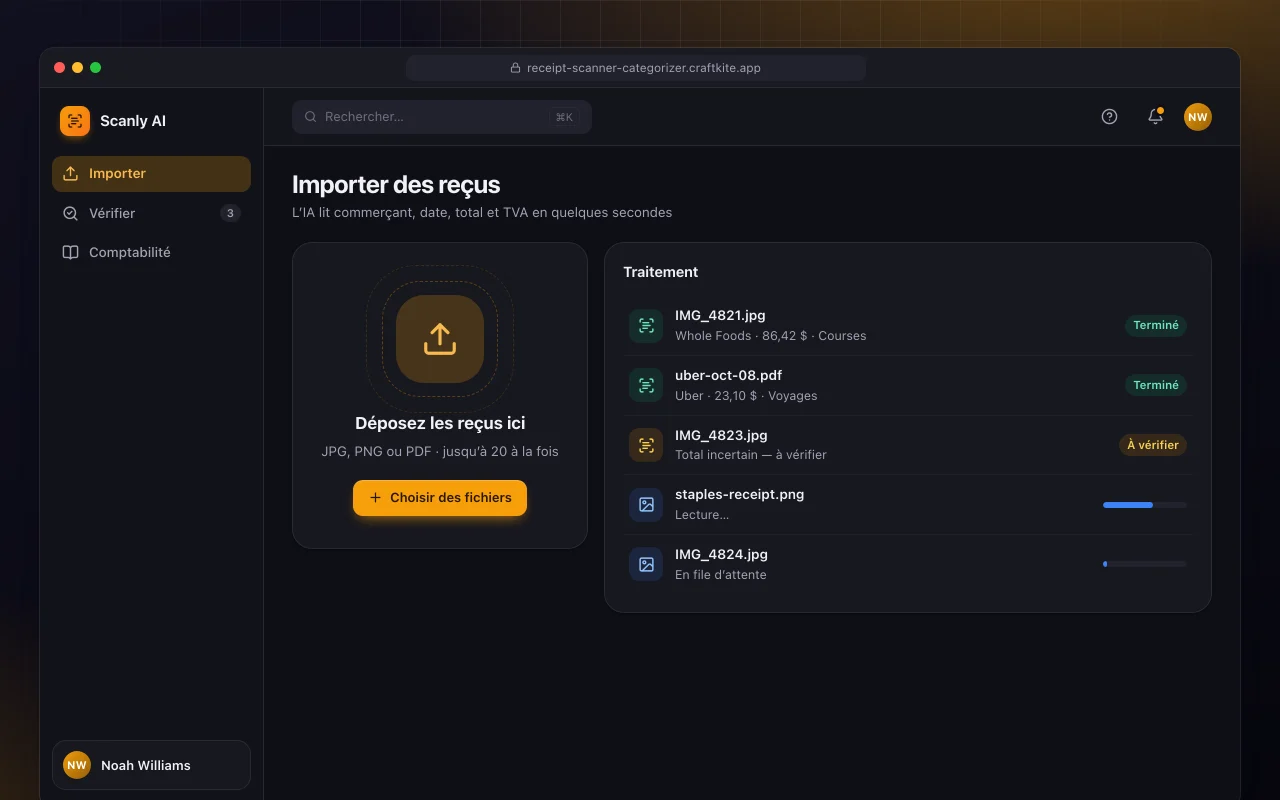Select file name staples-receipt.png
The height and width of the screenshot is (800, 1280).
click(739, 494)
